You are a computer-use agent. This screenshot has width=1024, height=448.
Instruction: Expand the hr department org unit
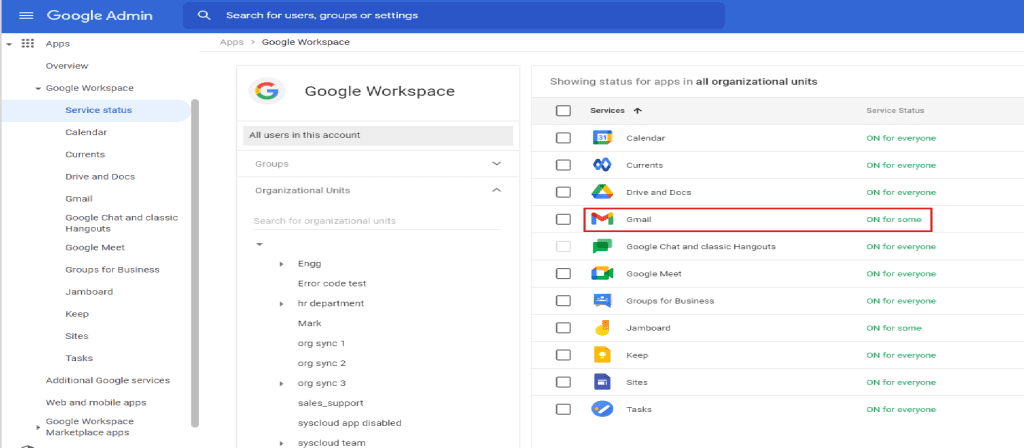282,303
